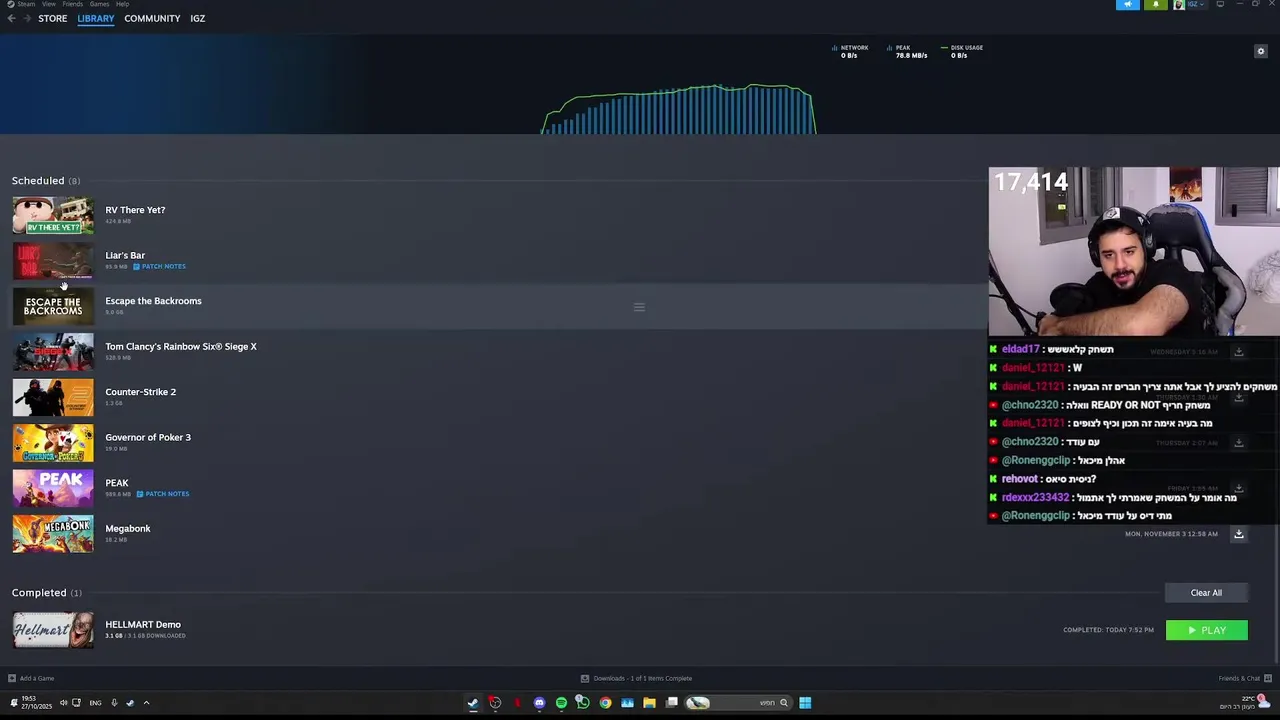Viewport: 1280px width, 720px height.
Task: Select the 'Counter-Strike 2' title
Action: pos(140,392)
